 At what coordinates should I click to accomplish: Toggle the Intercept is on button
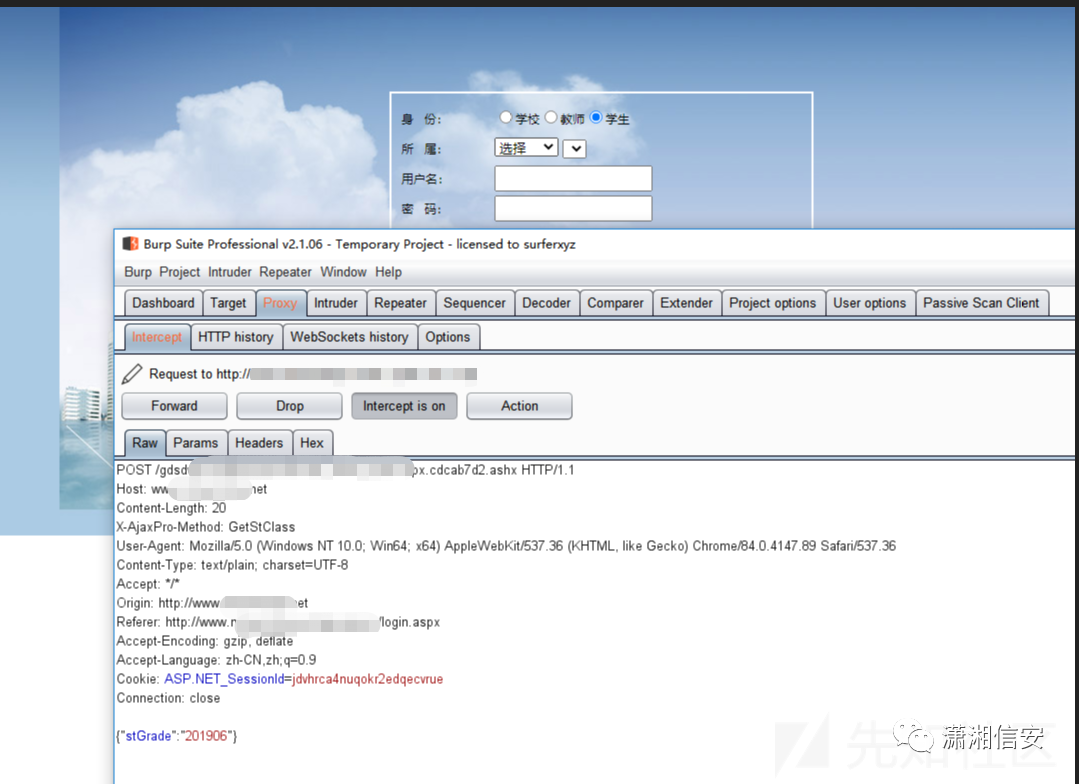pos(404,405)
